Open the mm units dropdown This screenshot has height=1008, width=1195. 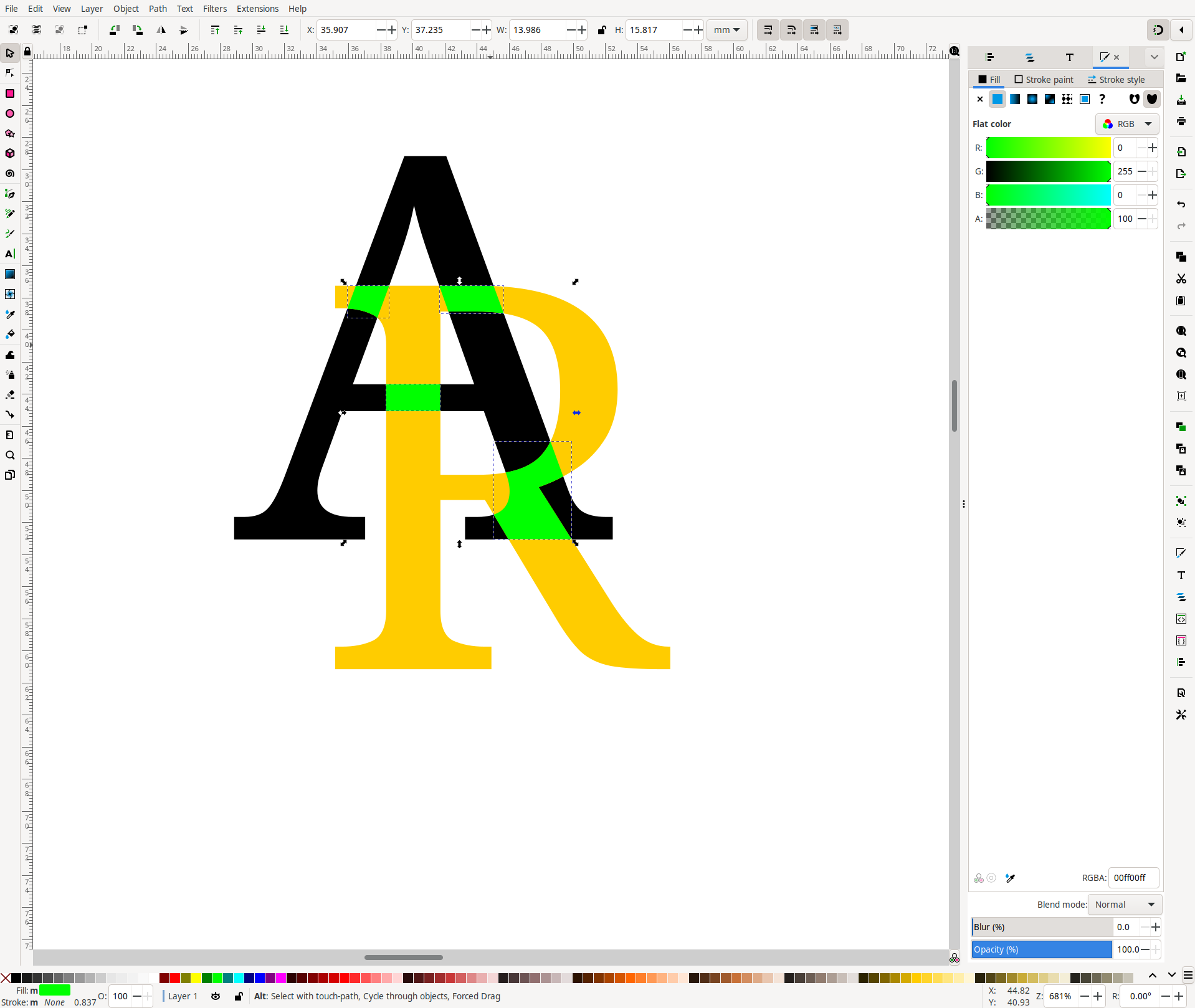726,30
